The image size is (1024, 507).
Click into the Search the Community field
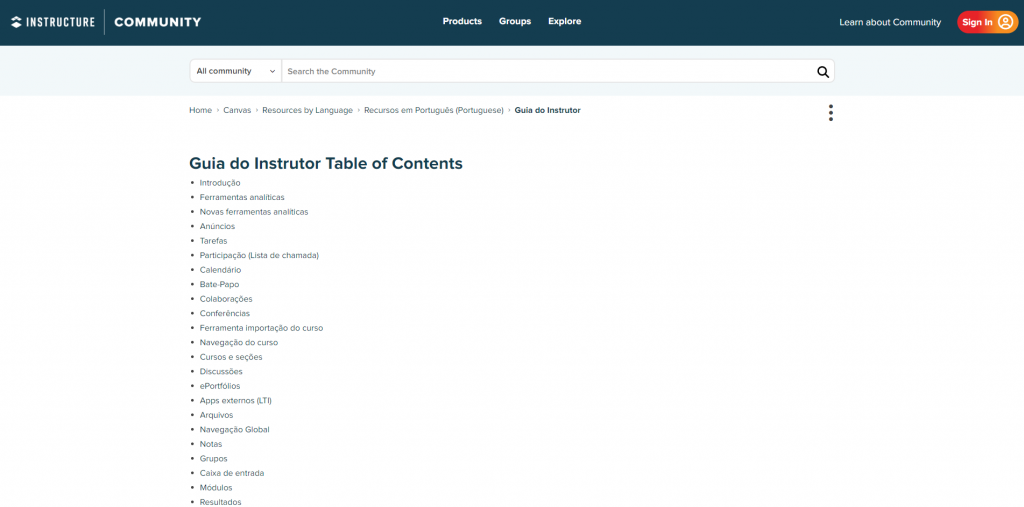[x=545, y=72]
